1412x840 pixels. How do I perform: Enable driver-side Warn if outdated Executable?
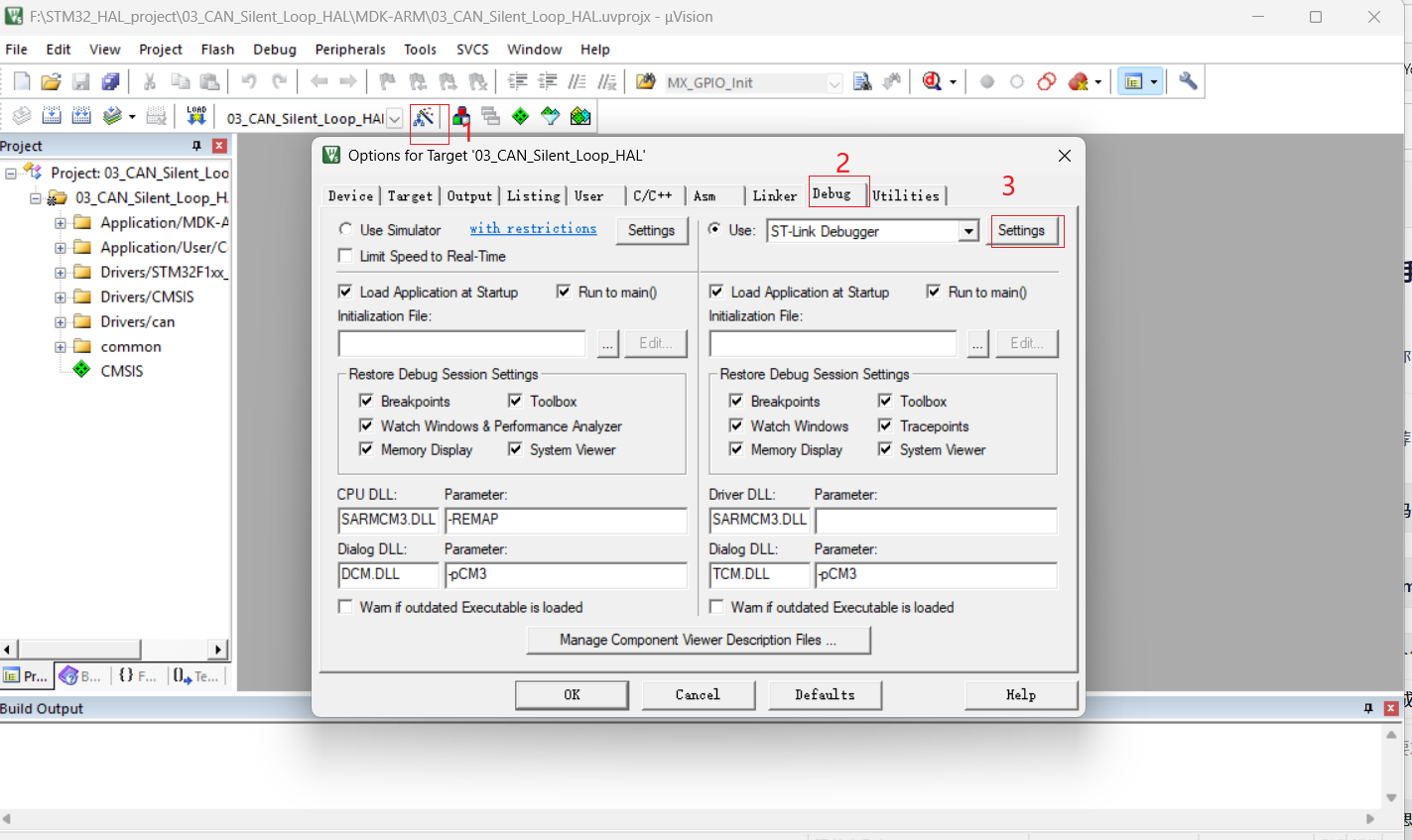click(x=716, y=607)
